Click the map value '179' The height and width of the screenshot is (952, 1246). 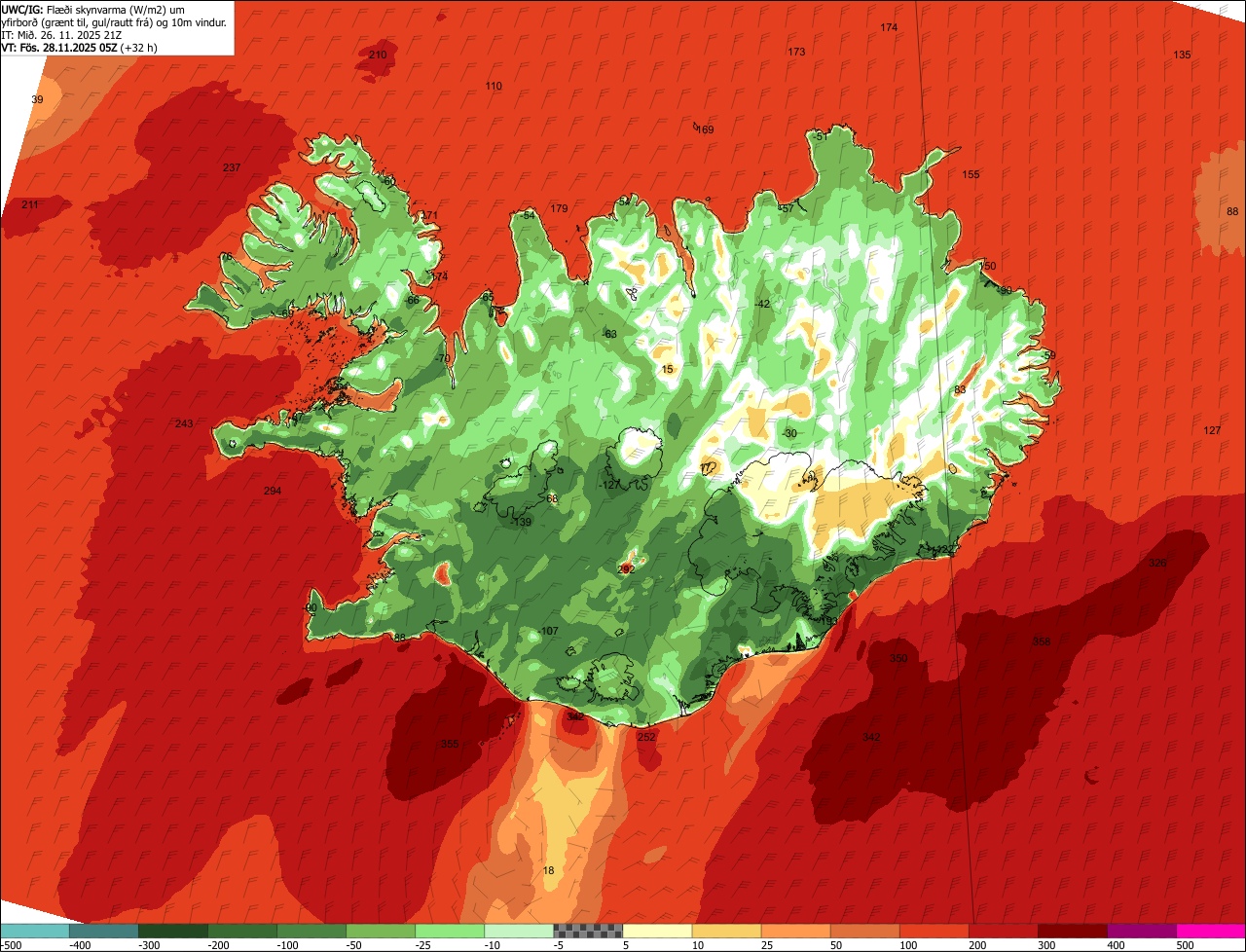click(559, 208)
